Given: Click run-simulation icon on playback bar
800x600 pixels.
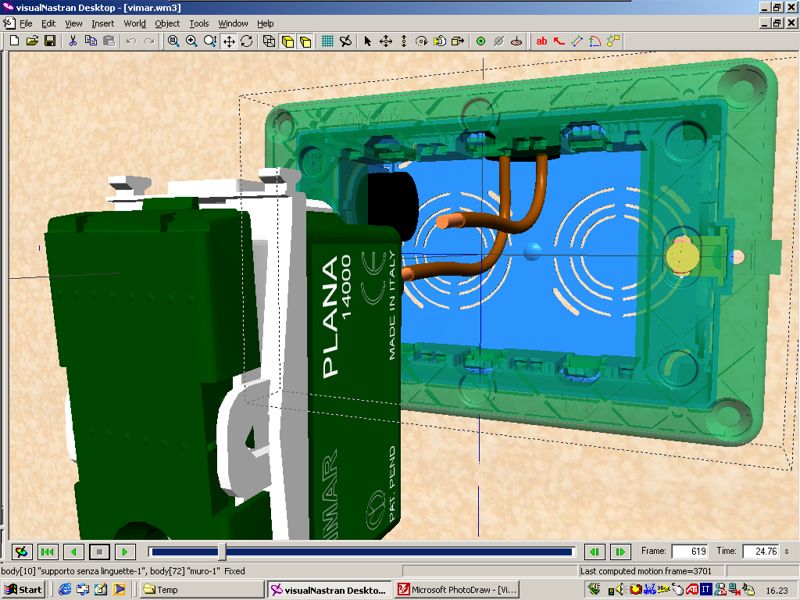Looking at the screenshot, I should click(x=21, y=552).
